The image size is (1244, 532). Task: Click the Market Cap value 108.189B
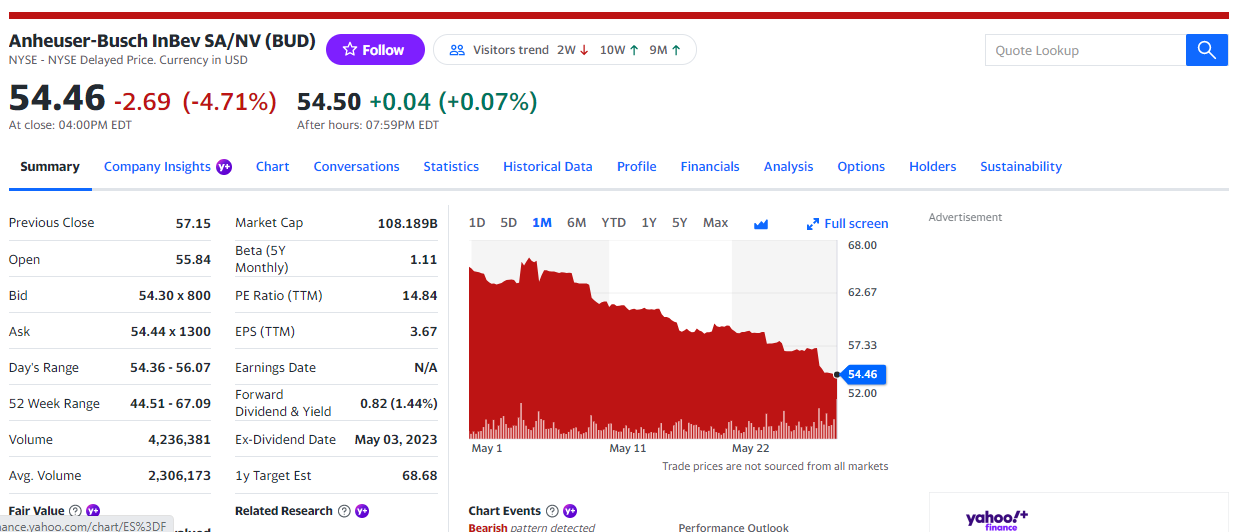click(x=407, y=223)
